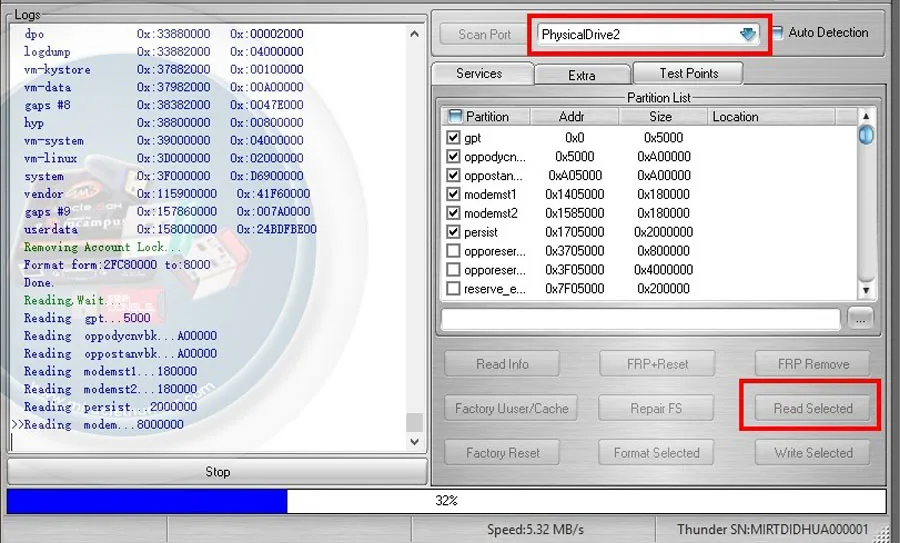
Task: Click the vm-kystore log row
Action: coord(164,69)
